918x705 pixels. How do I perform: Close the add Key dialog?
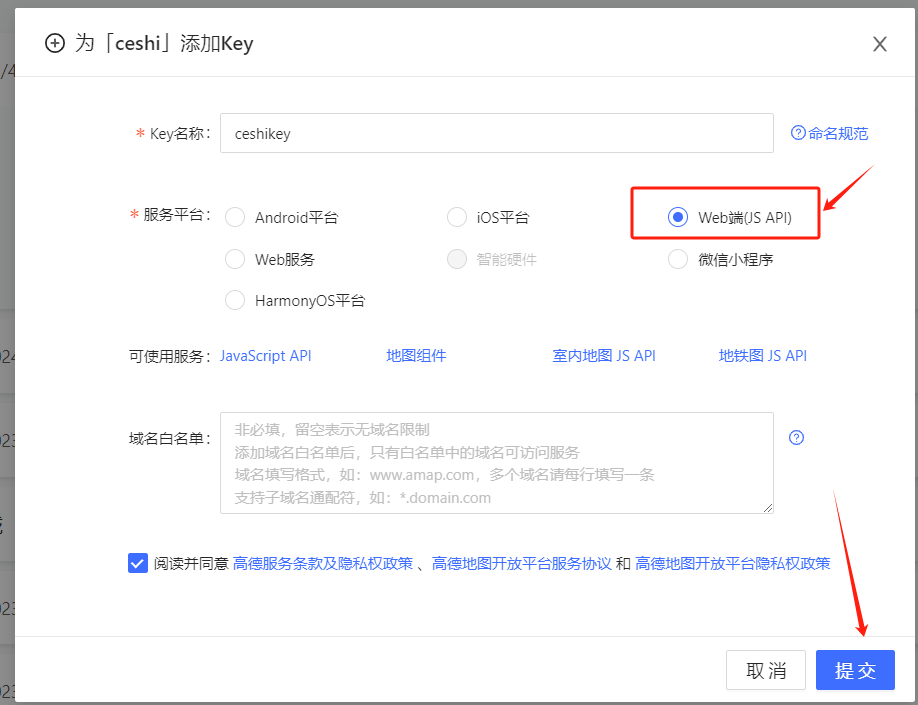pyautogui.click(x=880, y=44)
